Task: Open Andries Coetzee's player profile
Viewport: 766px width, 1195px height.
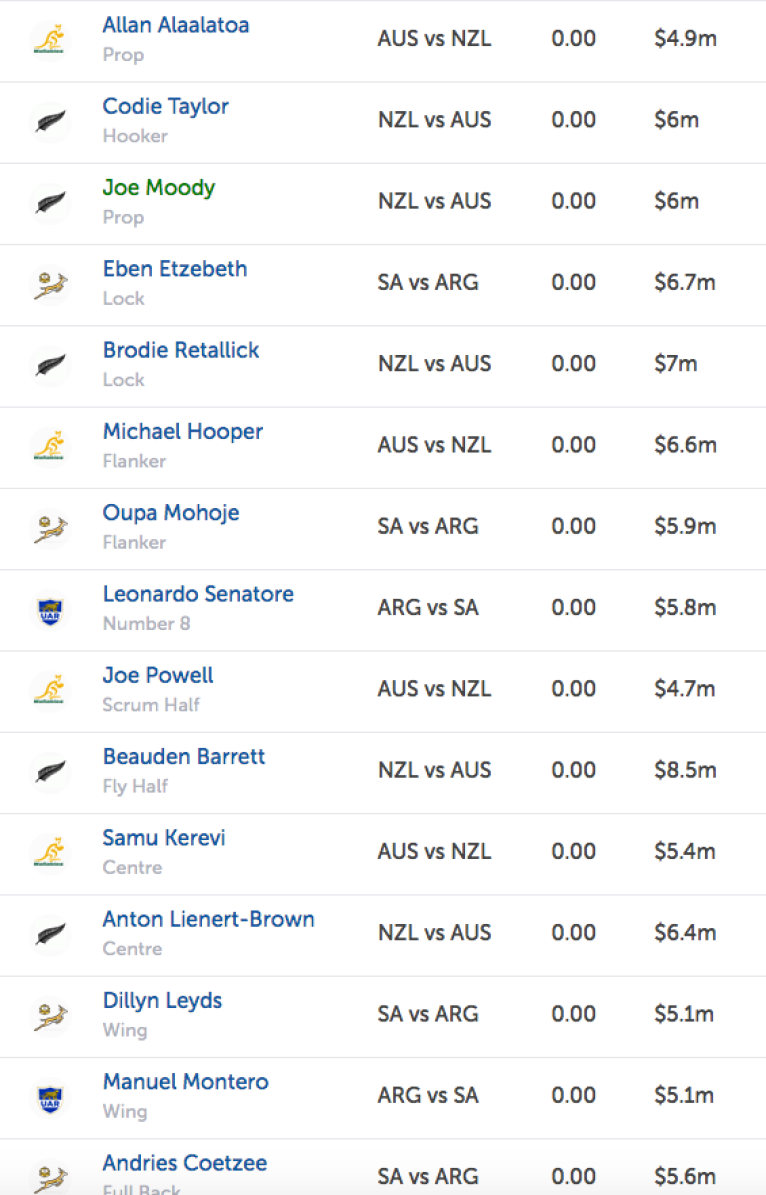Action: [x=185, y=1163]
